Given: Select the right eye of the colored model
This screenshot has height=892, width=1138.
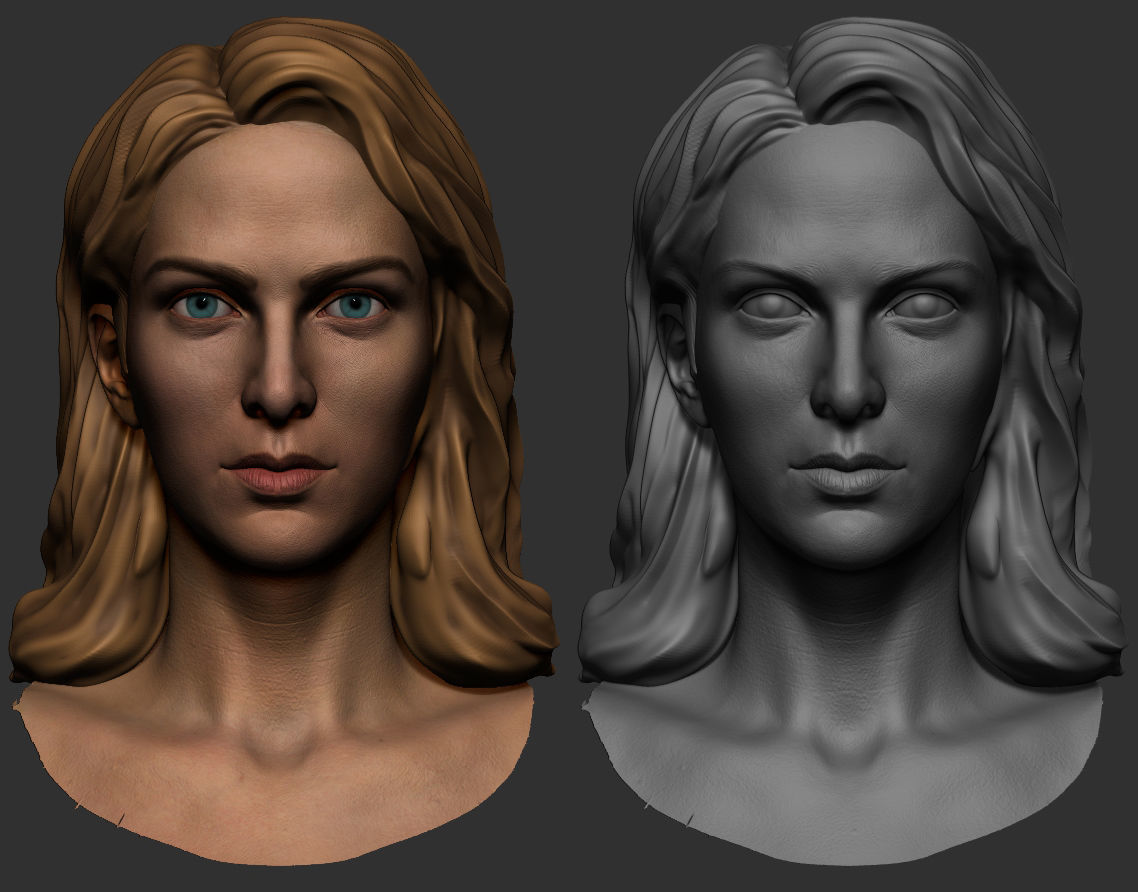Looking at the screenshot, I should click(x=352, y=305).
